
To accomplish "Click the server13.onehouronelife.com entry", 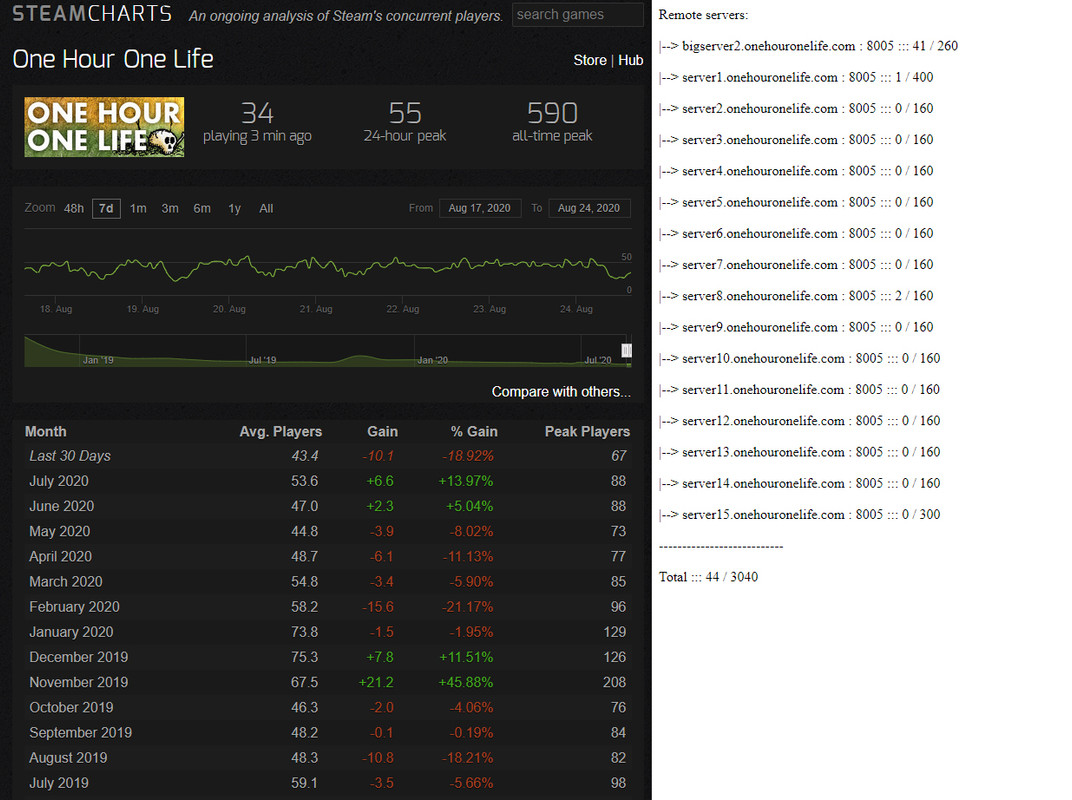I will pyautogui.click(x=800, y=452).
